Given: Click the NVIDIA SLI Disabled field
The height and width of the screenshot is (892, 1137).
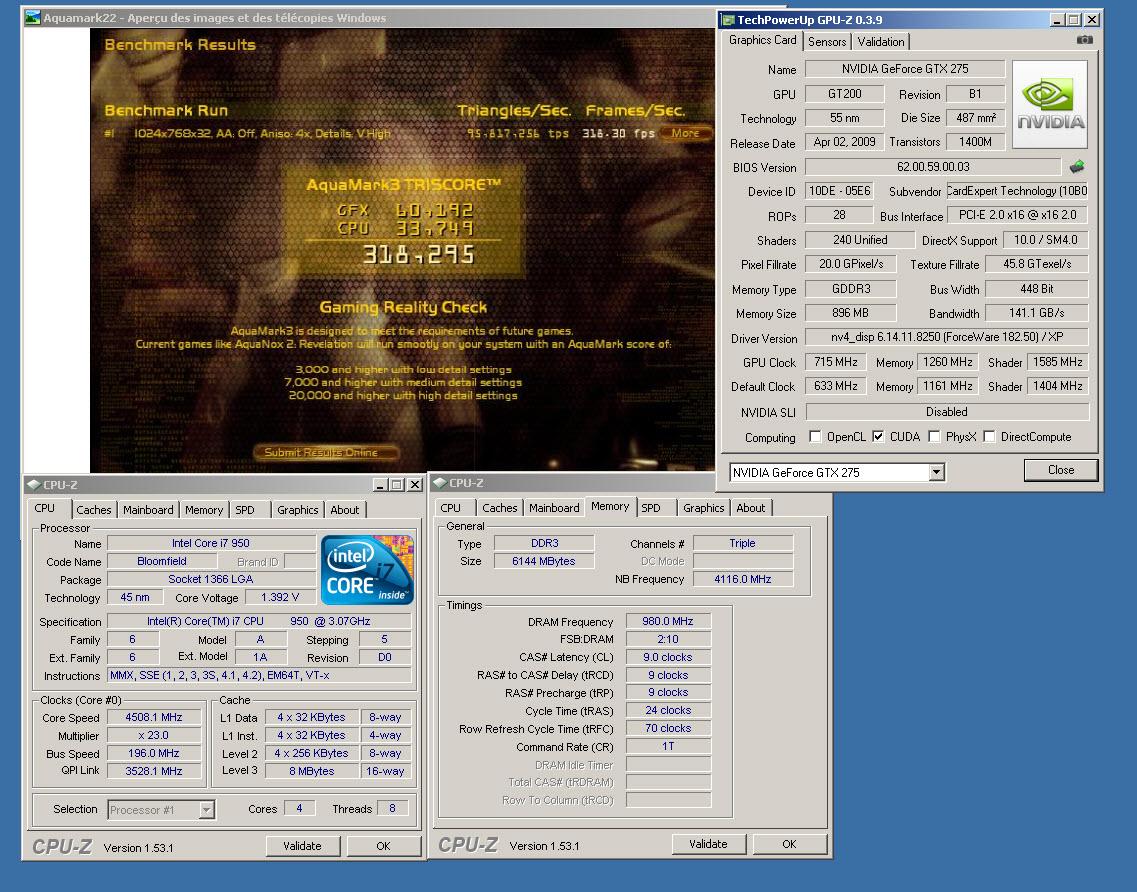Looking at the screenshot, I should pyautogui.click(x=947, y=411).
